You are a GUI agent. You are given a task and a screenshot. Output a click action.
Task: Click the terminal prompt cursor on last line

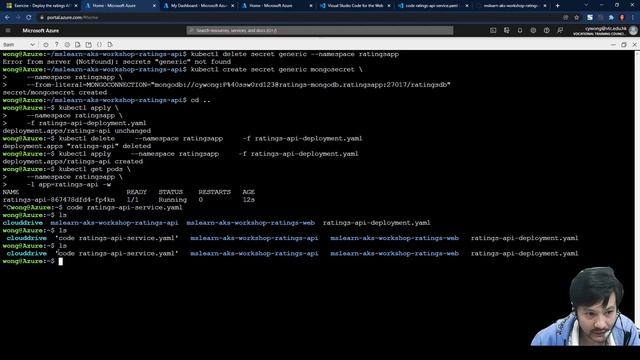point(60,261)
